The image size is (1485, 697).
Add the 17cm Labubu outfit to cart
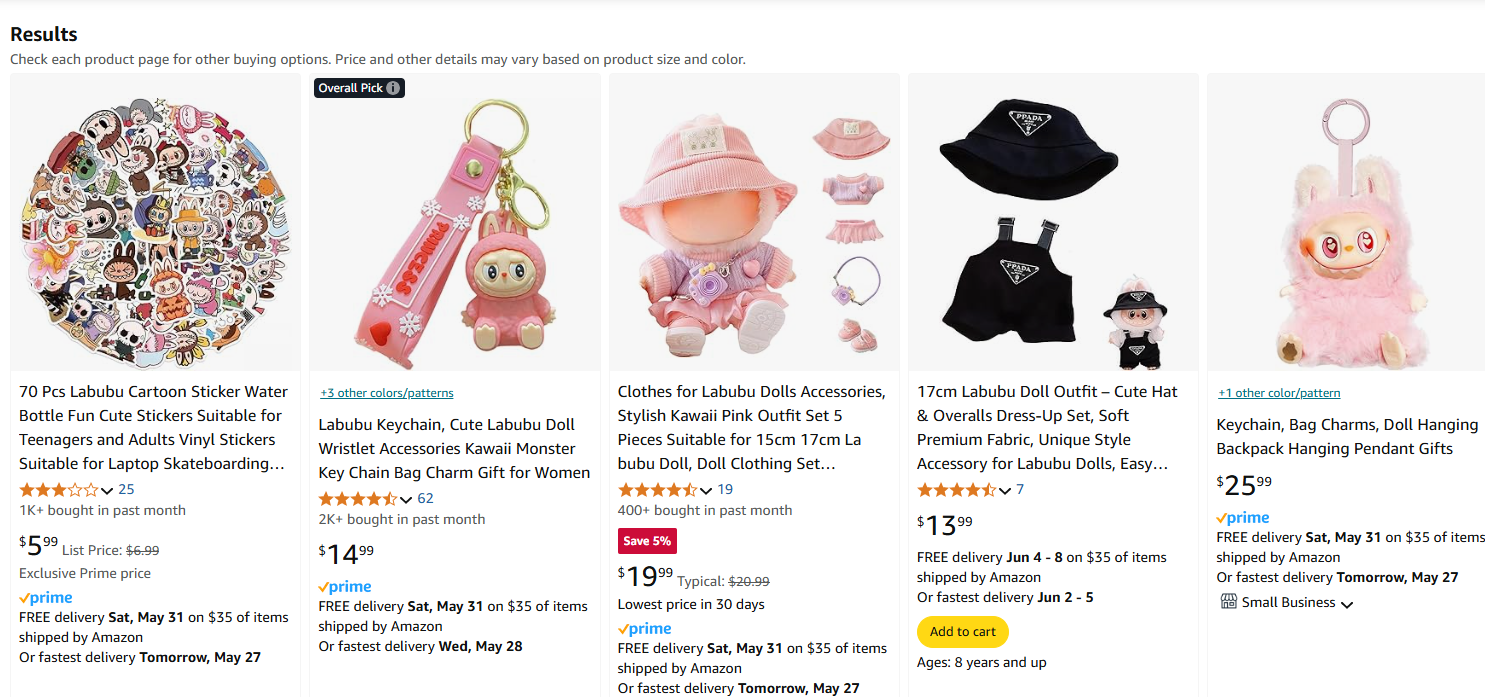(963, 632)
